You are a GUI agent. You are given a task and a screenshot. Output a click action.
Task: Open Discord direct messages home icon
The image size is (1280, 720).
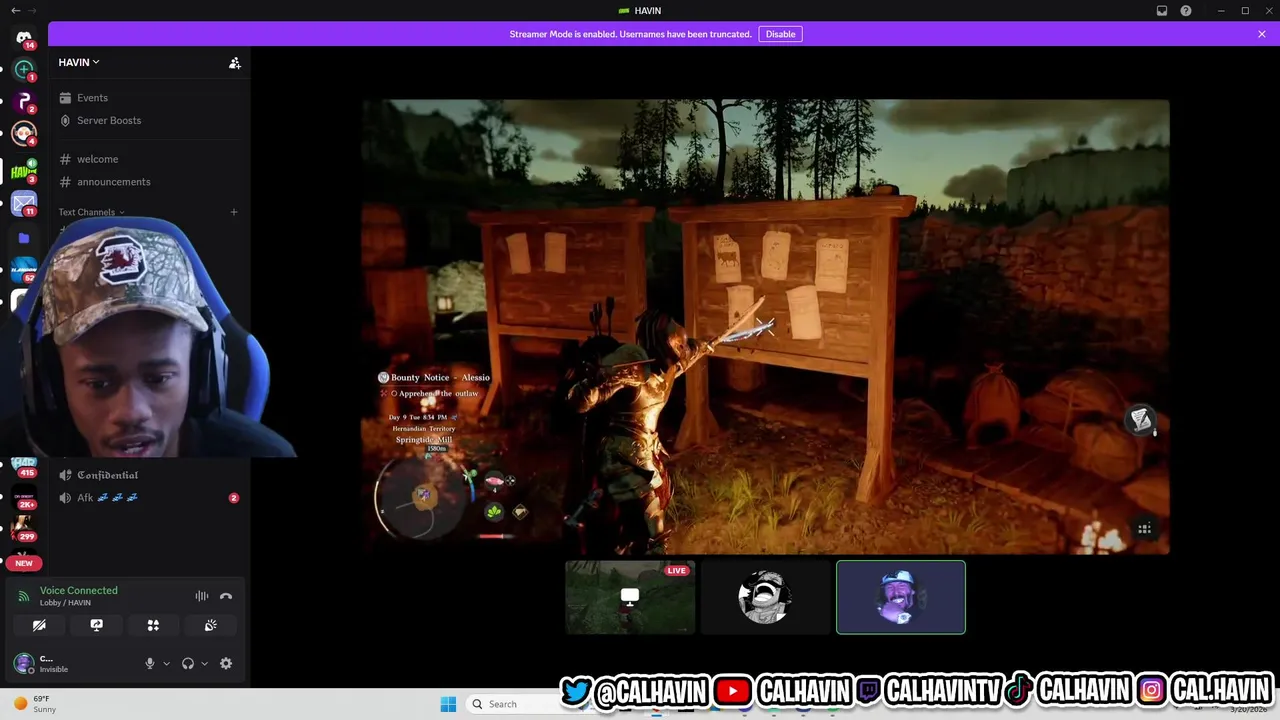coord(24,38)
